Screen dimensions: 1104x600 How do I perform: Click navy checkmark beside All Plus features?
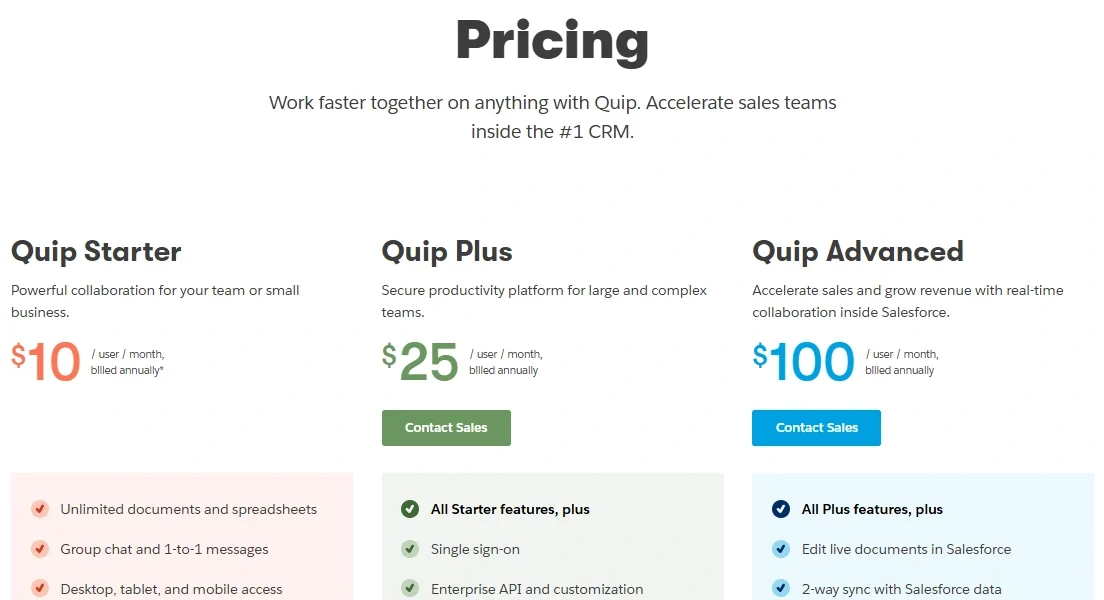(x=781, y=509)
